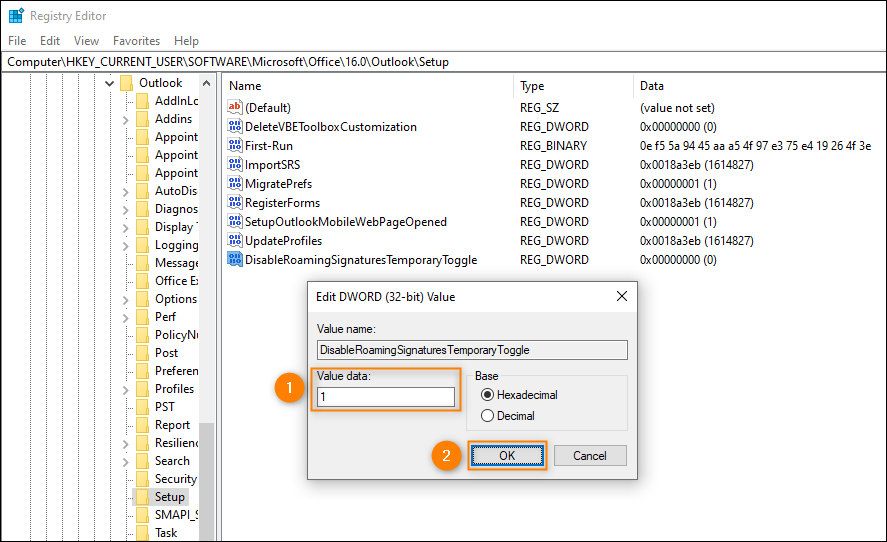Select the PolicyN tree item
Viewport: 887px width, 542px height.
click(x=176, y=334)
